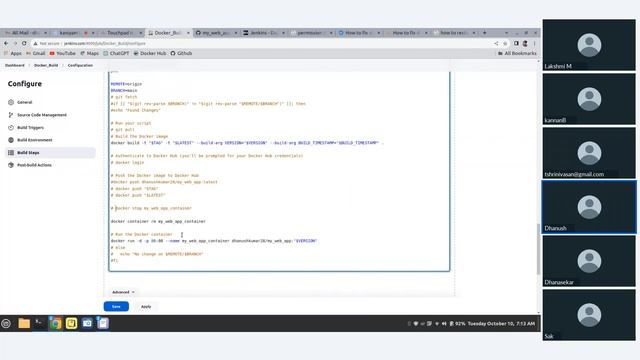The image size is (640, 360).
Task: Select Dhanush participant video tile
Action: tap(589, 207)
